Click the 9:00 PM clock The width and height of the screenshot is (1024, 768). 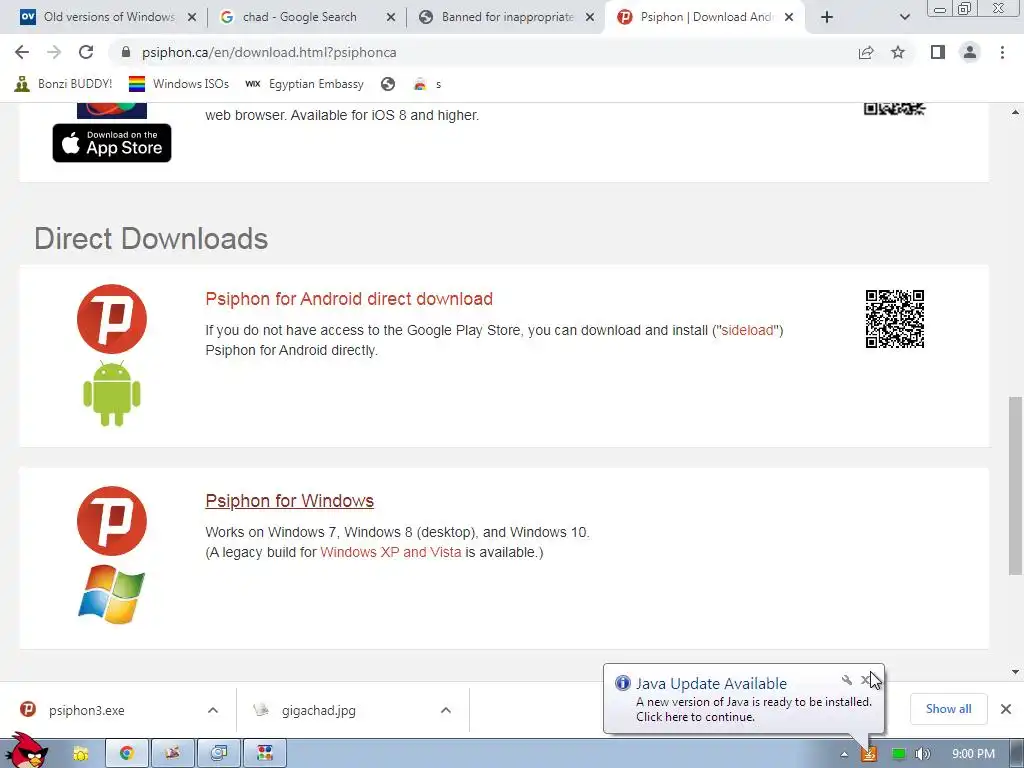973,754
